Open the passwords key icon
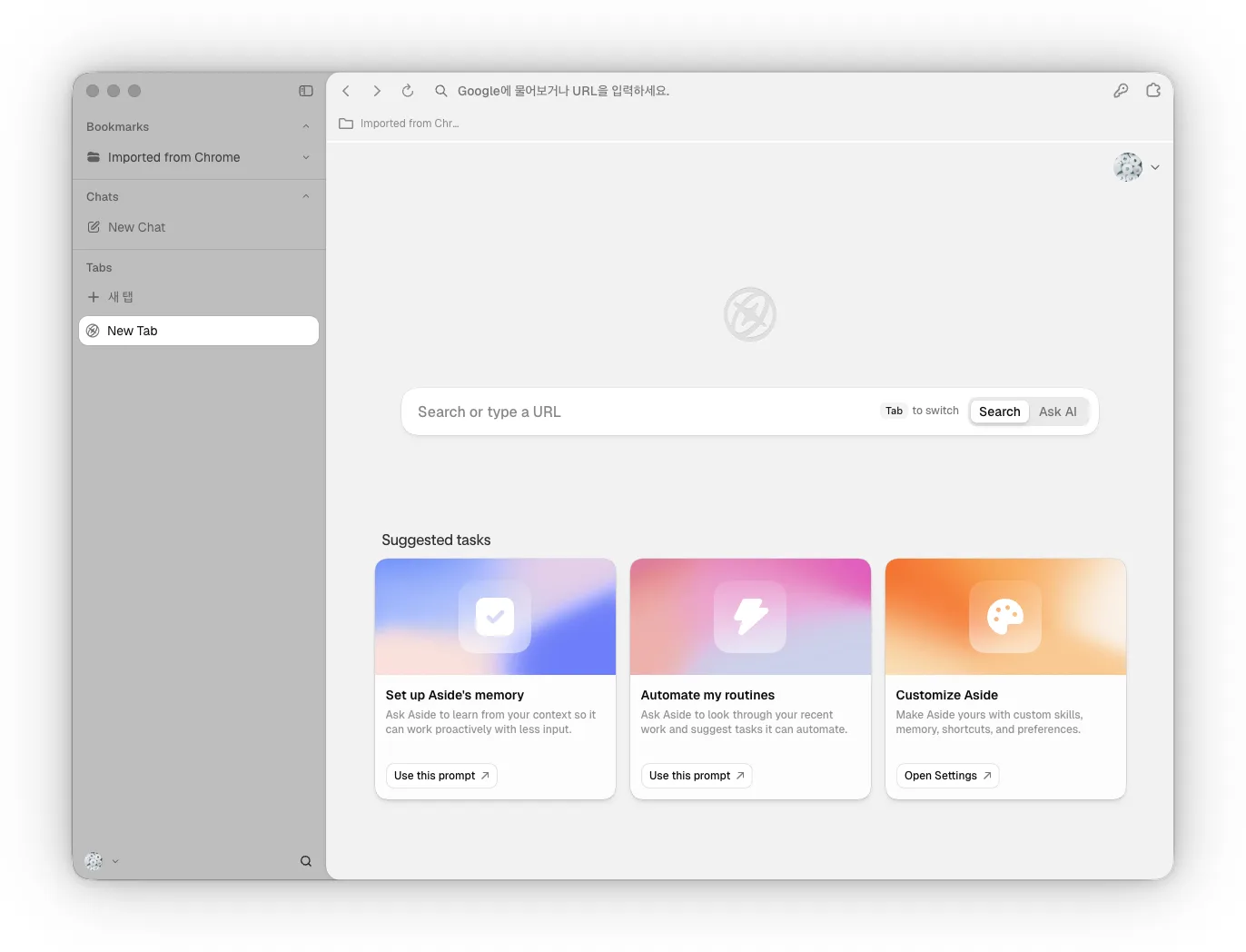Viewport: 1246px width, 952px height. coord(1121,91)
